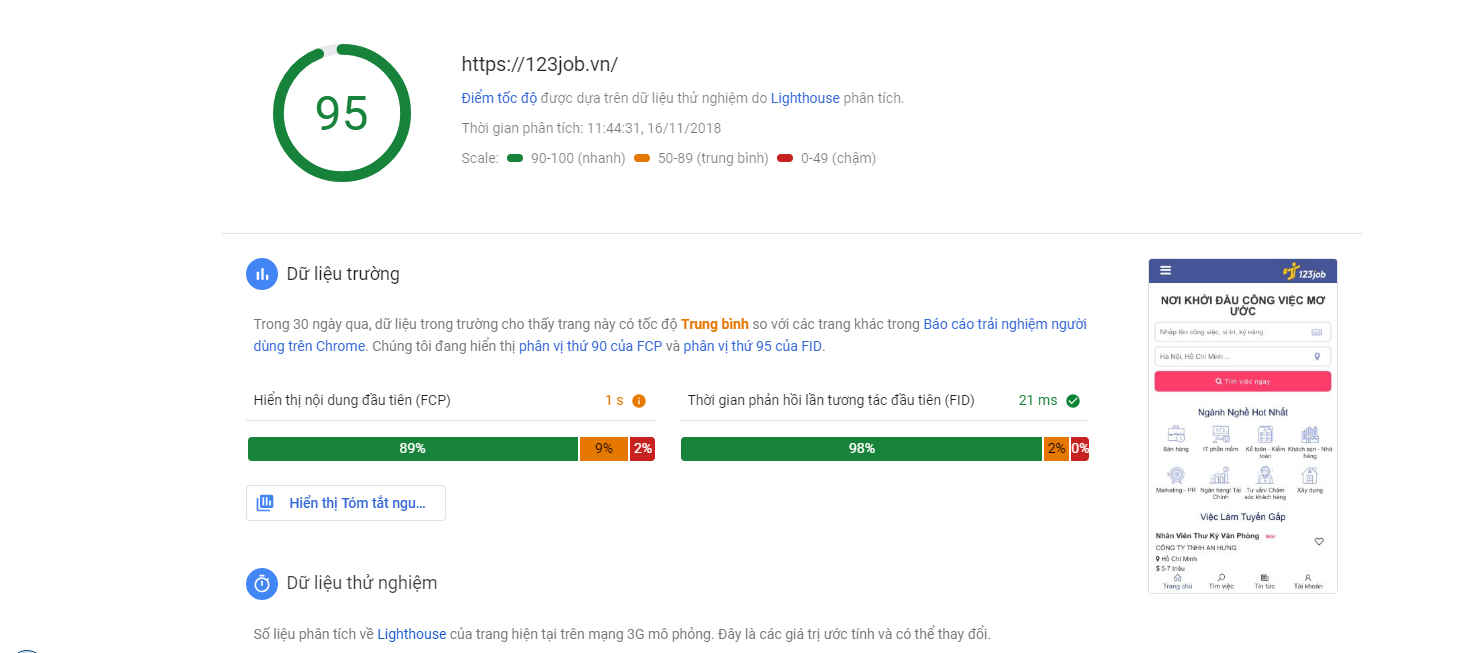The height and width of the screenshot is (653, 1468).
Task: Open the phân vị thứ 95 của FID link
Action: 754,346
